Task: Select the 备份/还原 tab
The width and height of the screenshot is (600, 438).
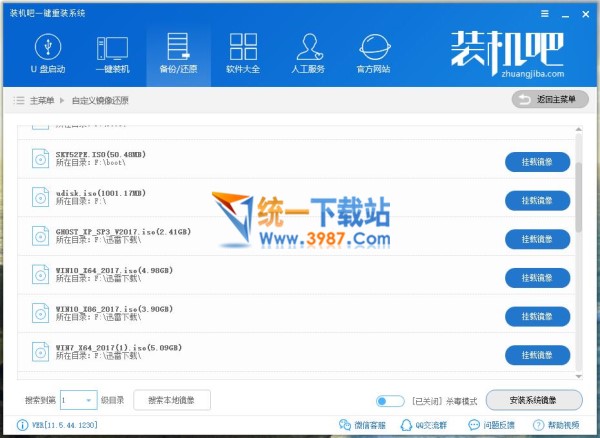Action: [x=178, y=54]
